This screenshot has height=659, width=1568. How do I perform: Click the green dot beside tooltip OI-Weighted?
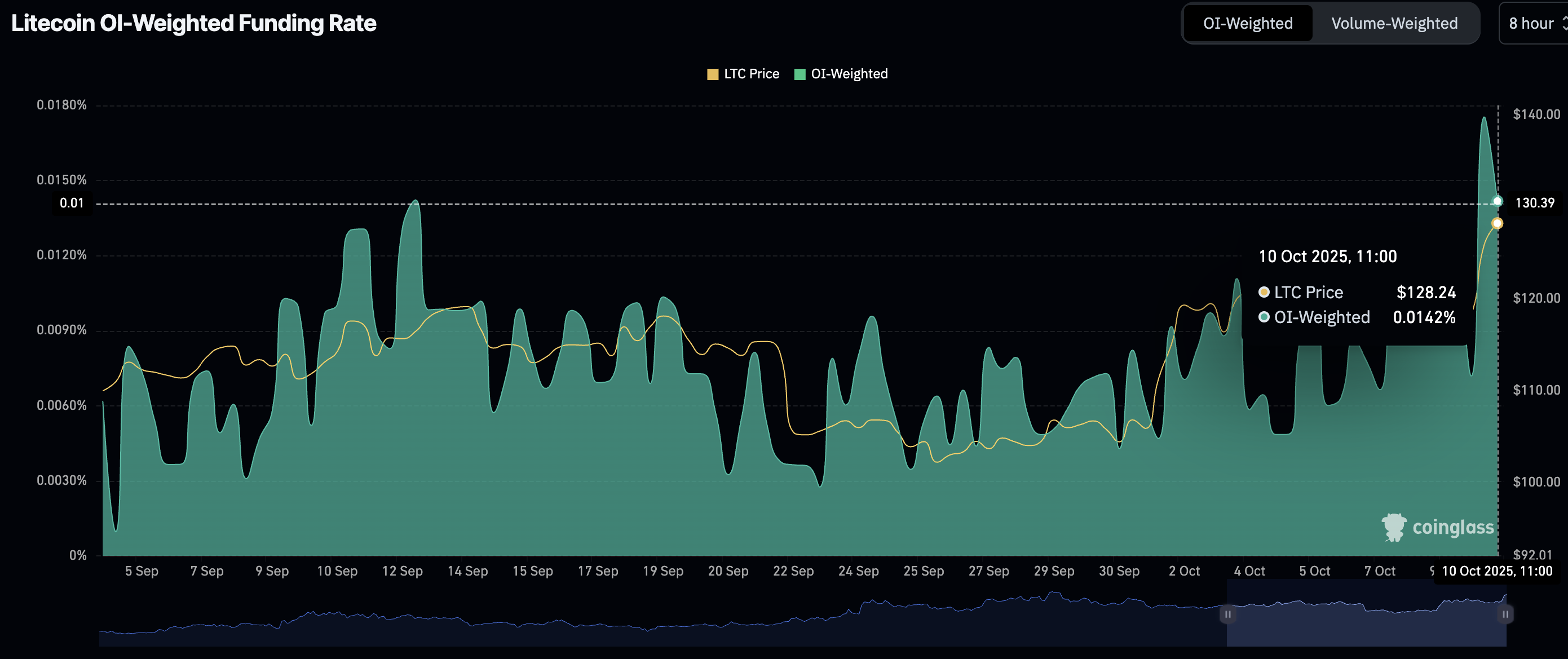point(1264,317)
